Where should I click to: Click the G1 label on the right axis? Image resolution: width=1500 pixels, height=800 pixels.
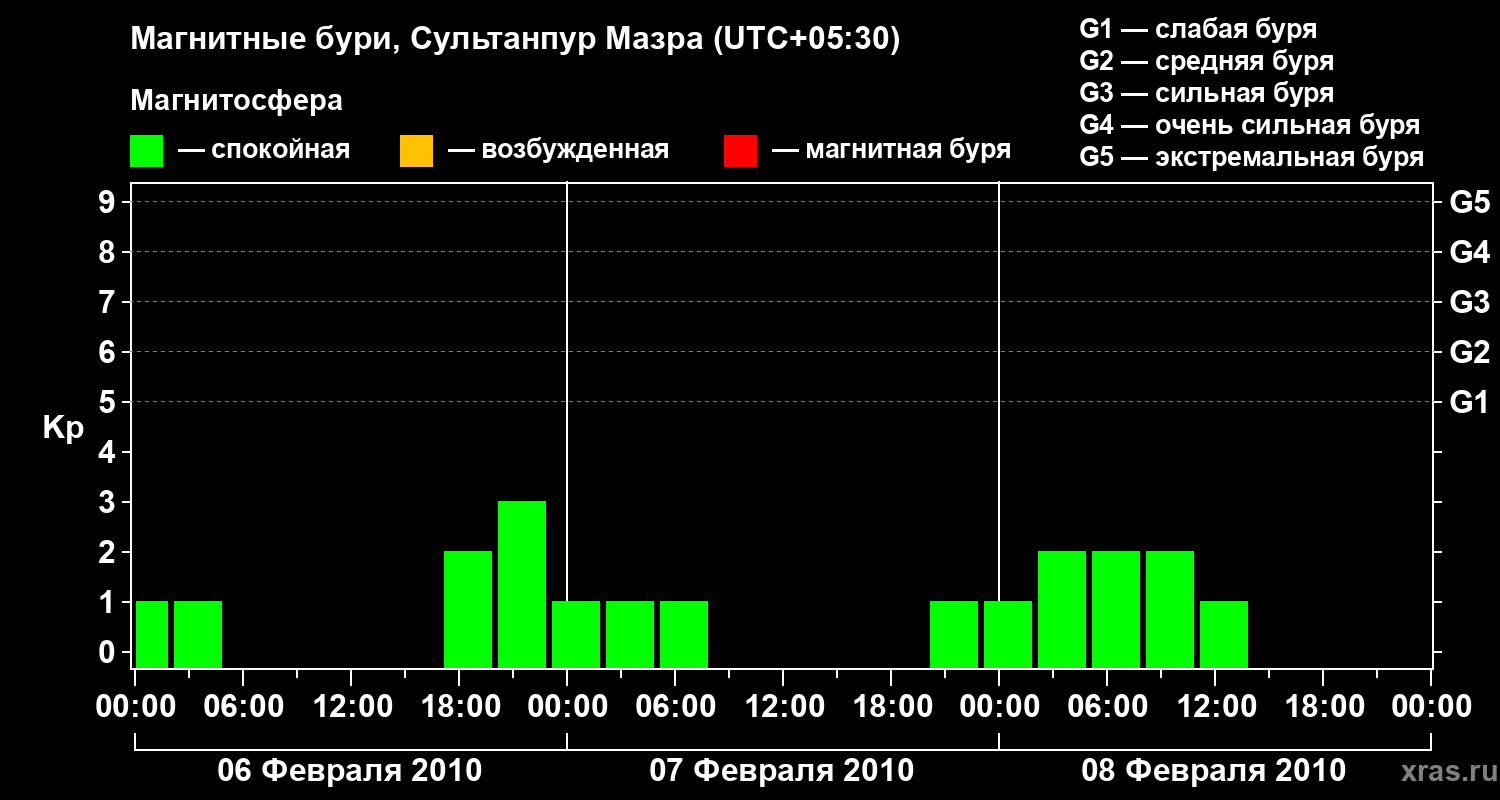click(x=1470, y=402)
